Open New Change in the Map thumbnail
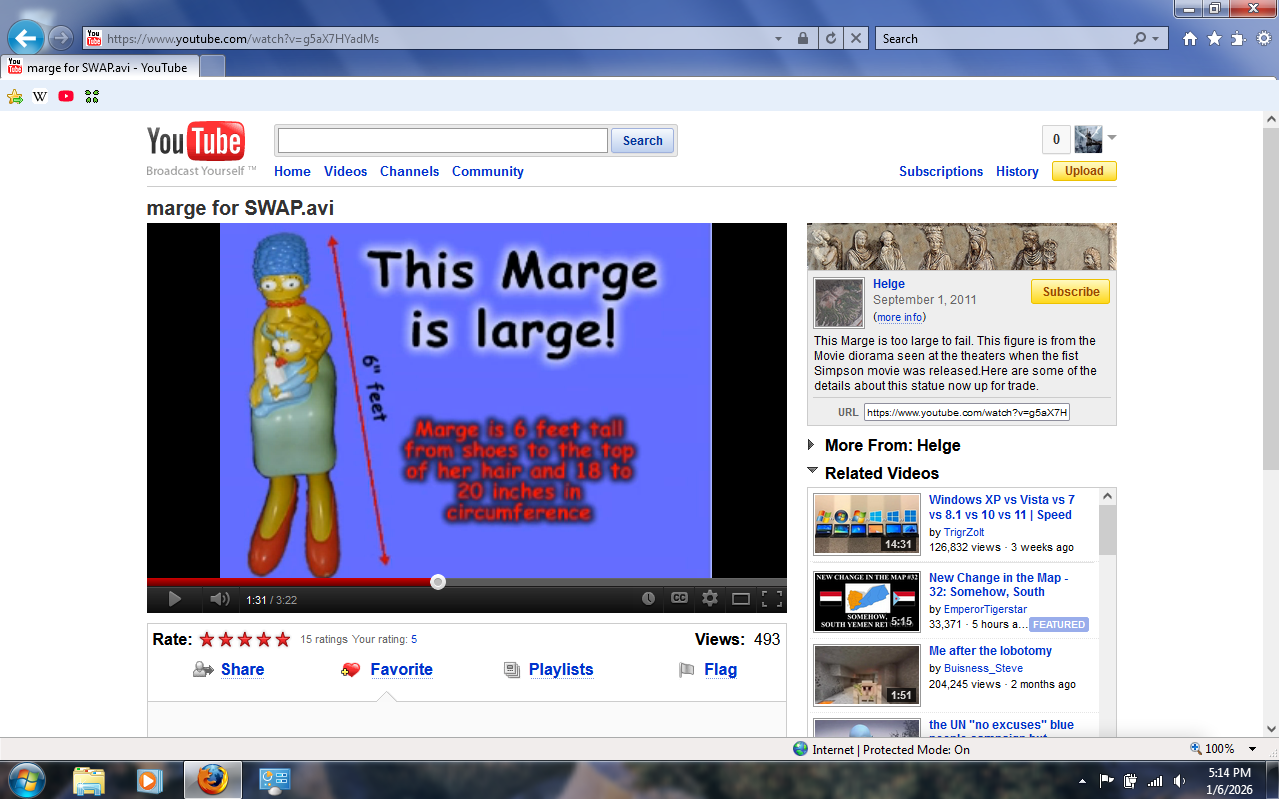Screen dimensions: 1279x799 click(866, 602)
